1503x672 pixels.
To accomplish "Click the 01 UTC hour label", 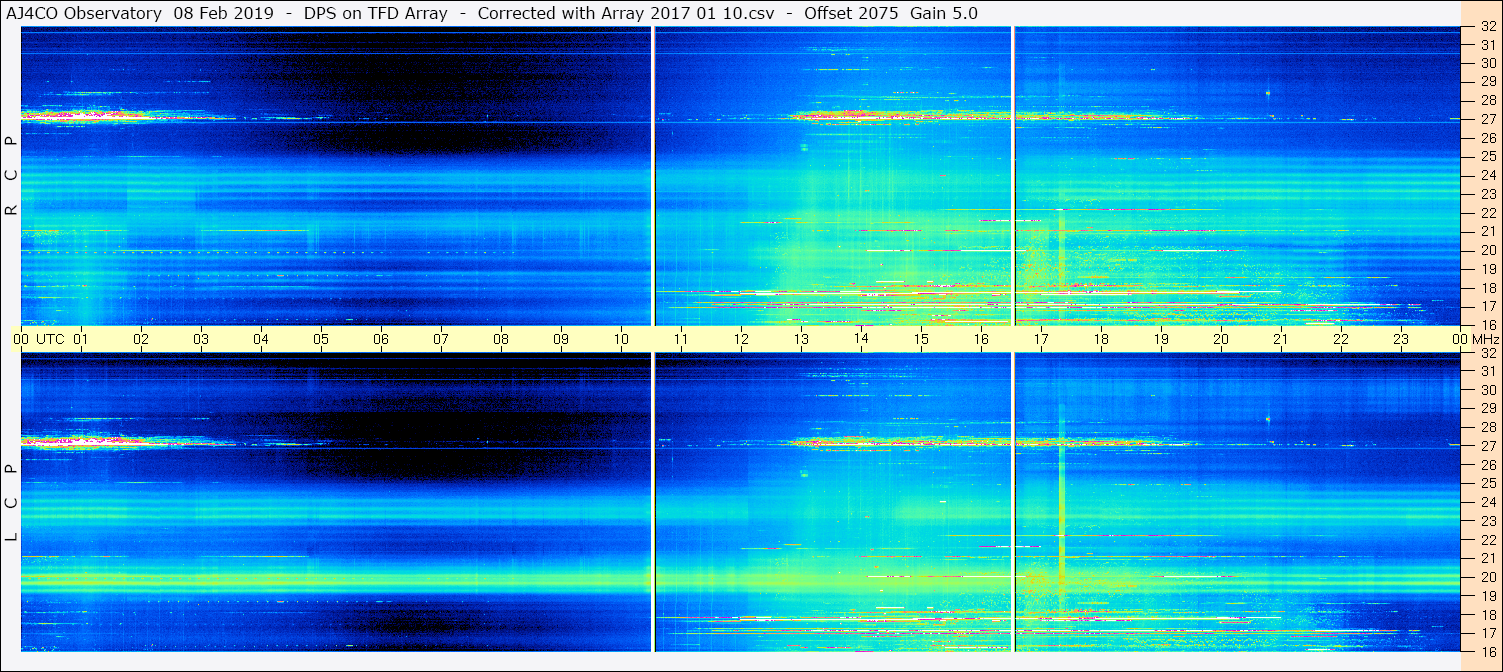I will [81, 339].
